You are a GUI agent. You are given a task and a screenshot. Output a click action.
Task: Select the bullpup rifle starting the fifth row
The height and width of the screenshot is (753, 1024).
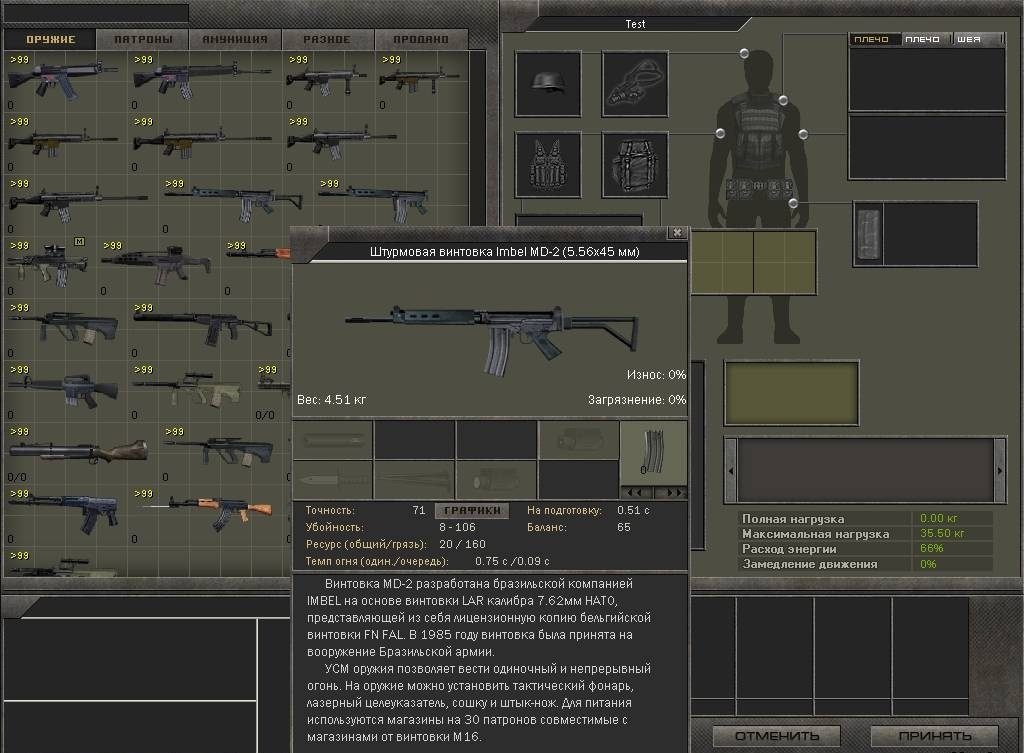pyautogui.click(x=63, y=327)
